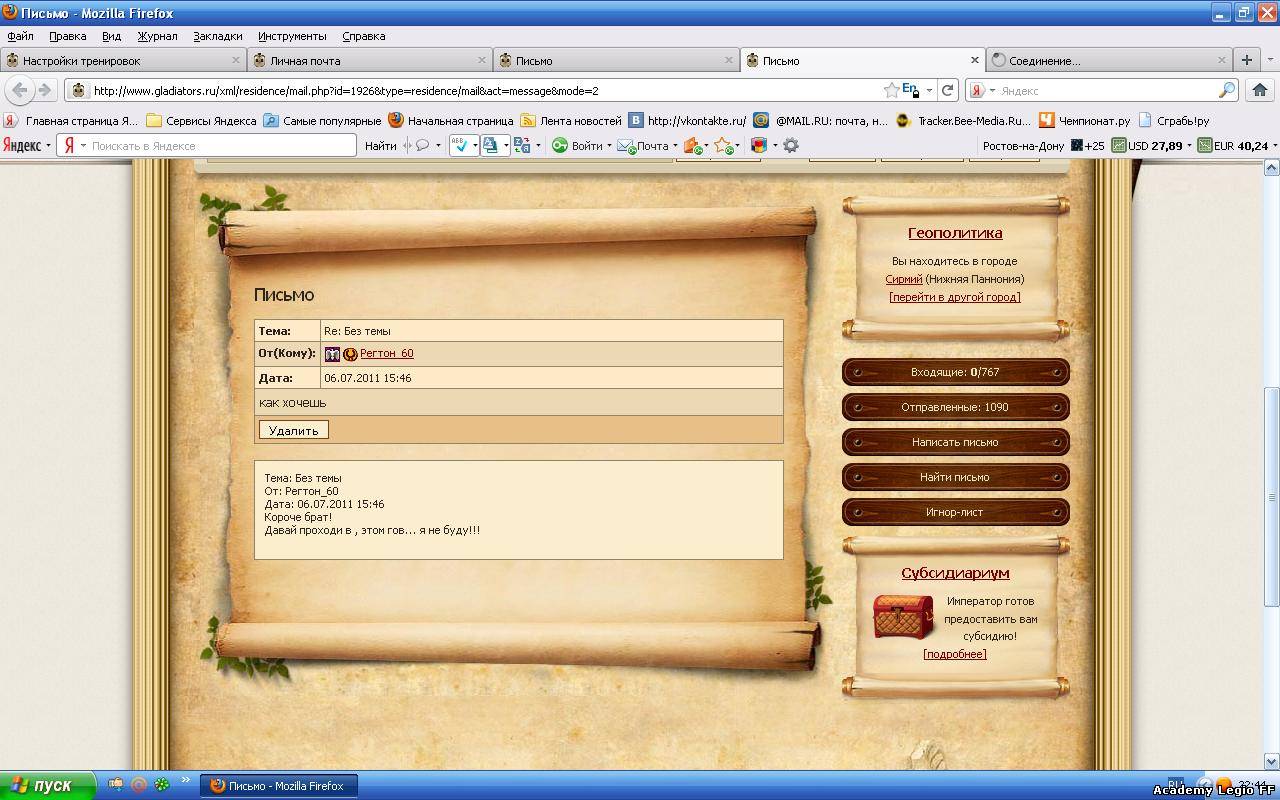Image resolution: width=1280 pixels, height=800 pixels.
Task: Open the Регтон_60 sender link
Action: pos(386,353)
